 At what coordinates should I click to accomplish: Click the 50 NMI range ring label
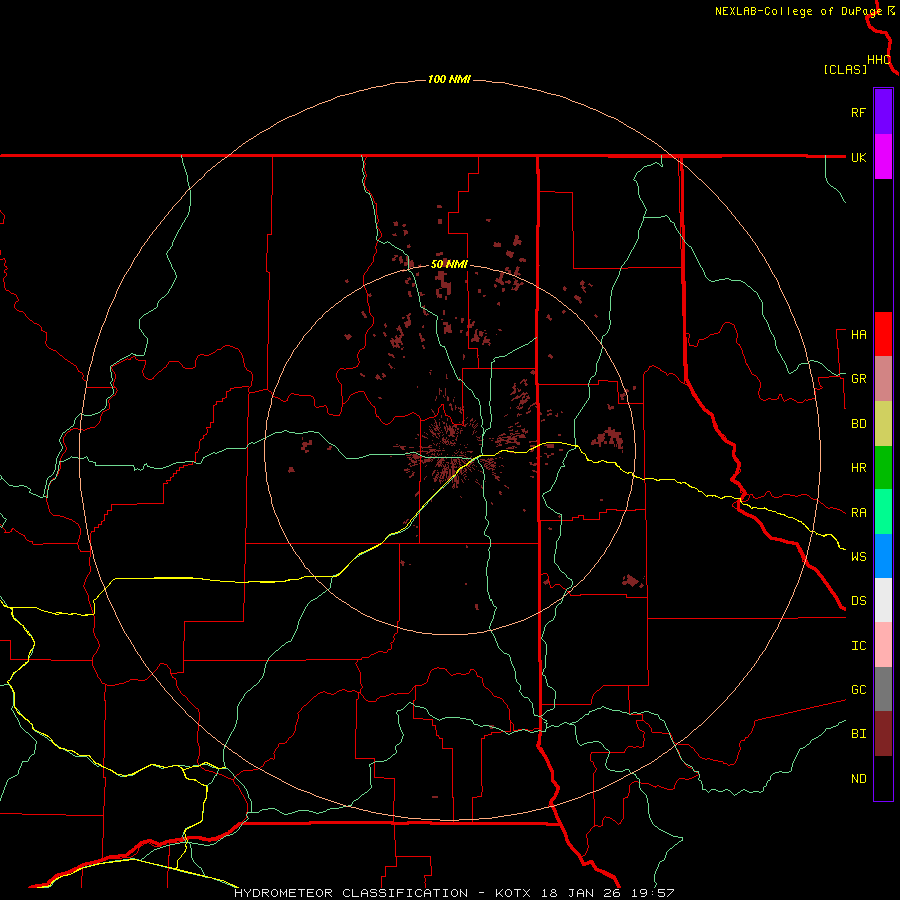pyautogui.click(x=449, y=264)
